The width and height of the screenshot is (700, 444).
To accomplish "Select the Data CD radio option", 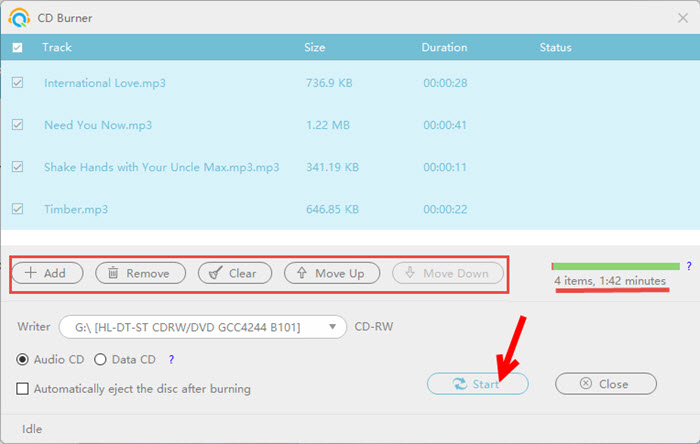I will click(x=104, y=360).
